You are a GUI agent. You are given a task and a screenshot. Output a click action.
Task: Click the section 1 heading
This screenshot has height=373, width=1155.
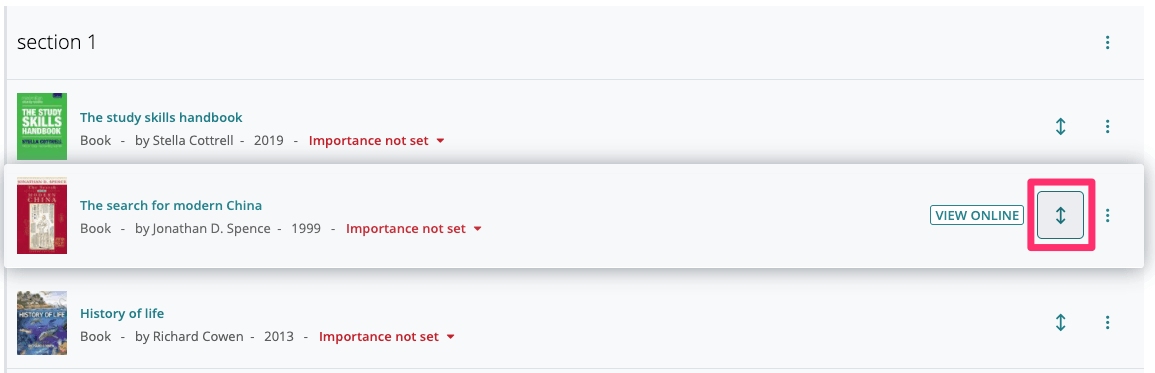pos(57,43)
